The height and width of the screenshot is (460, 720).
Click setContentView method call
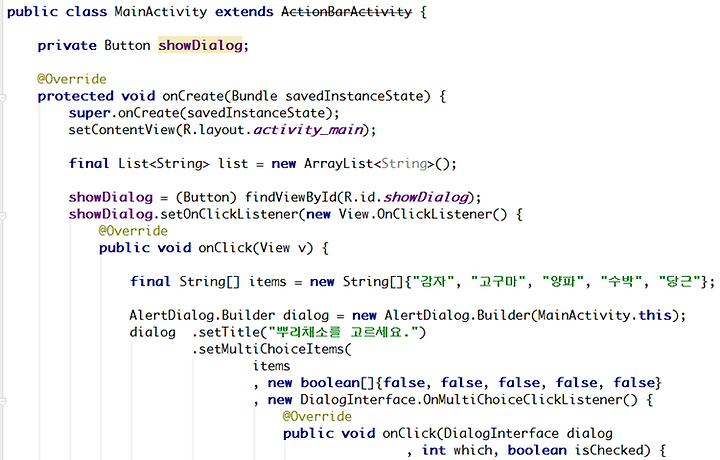point(122,130)
